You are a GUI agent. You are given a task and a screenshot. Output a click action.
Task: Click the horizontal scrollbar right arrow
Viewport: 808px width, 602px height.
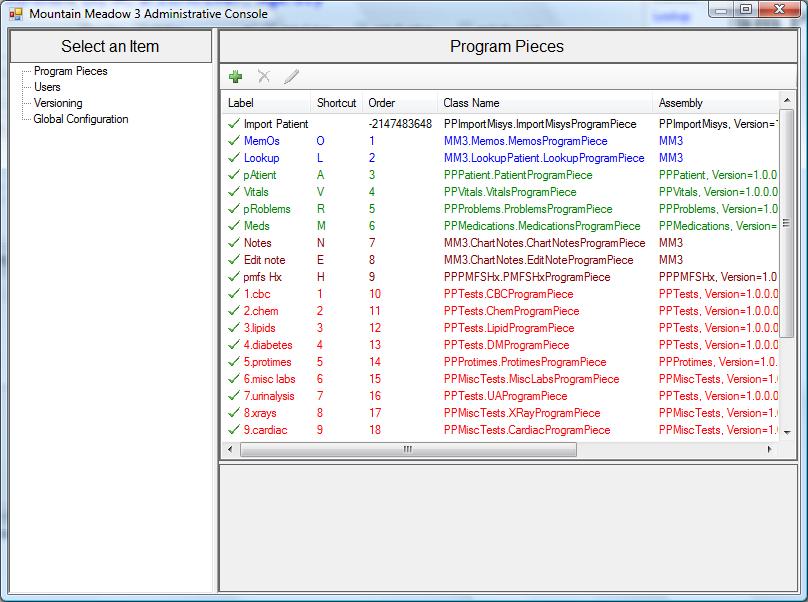769,449
